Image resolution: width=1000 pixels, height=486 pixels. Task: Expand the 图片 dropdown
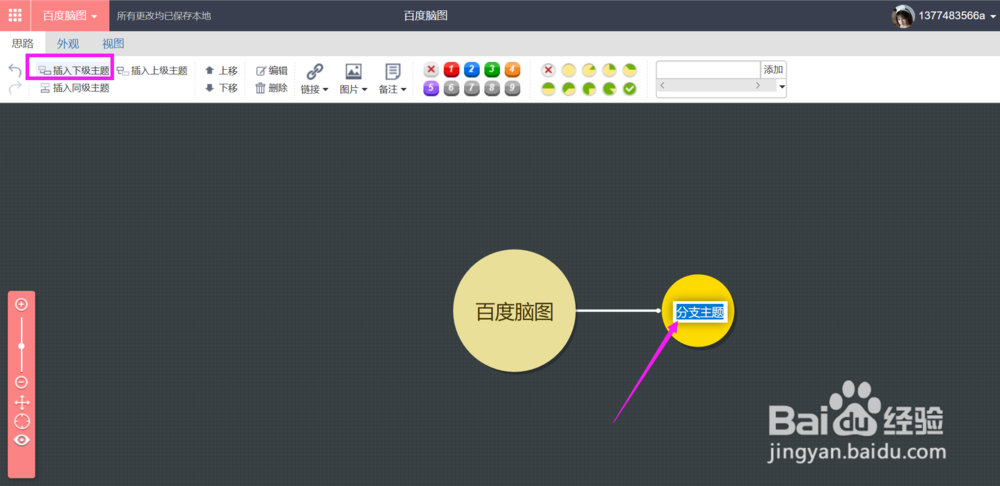point(353,90)
